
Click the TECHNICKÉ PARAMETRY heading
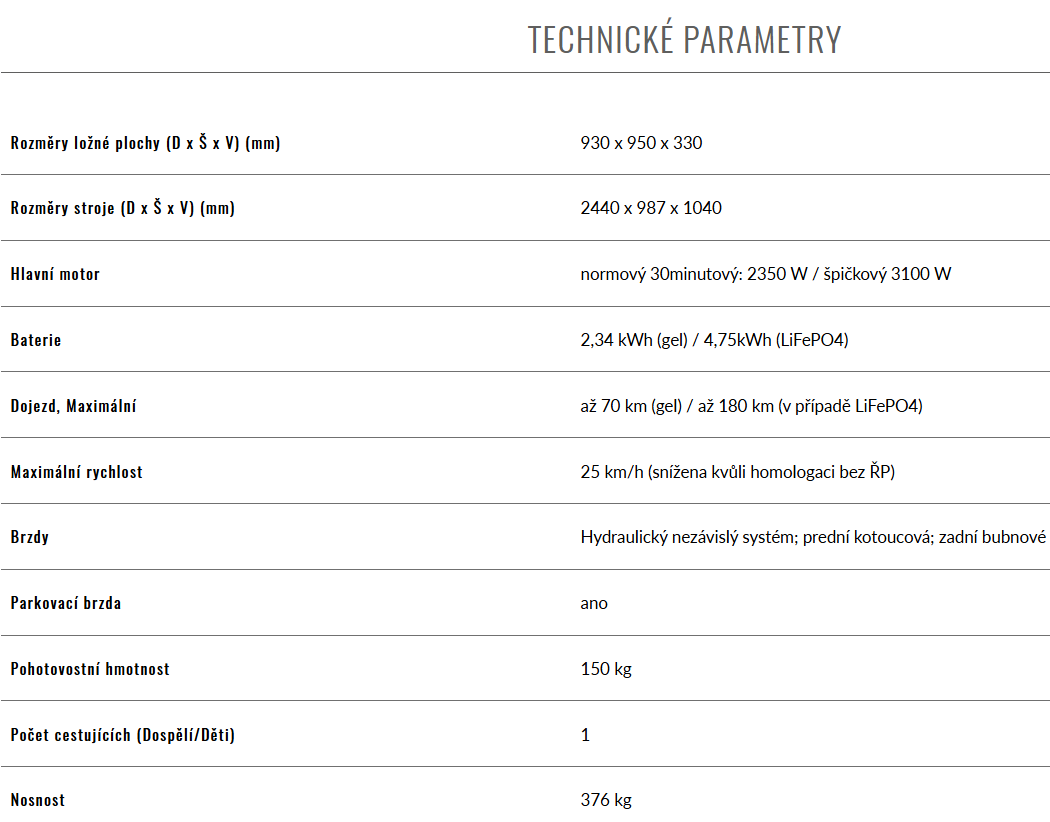pos(684,40)
